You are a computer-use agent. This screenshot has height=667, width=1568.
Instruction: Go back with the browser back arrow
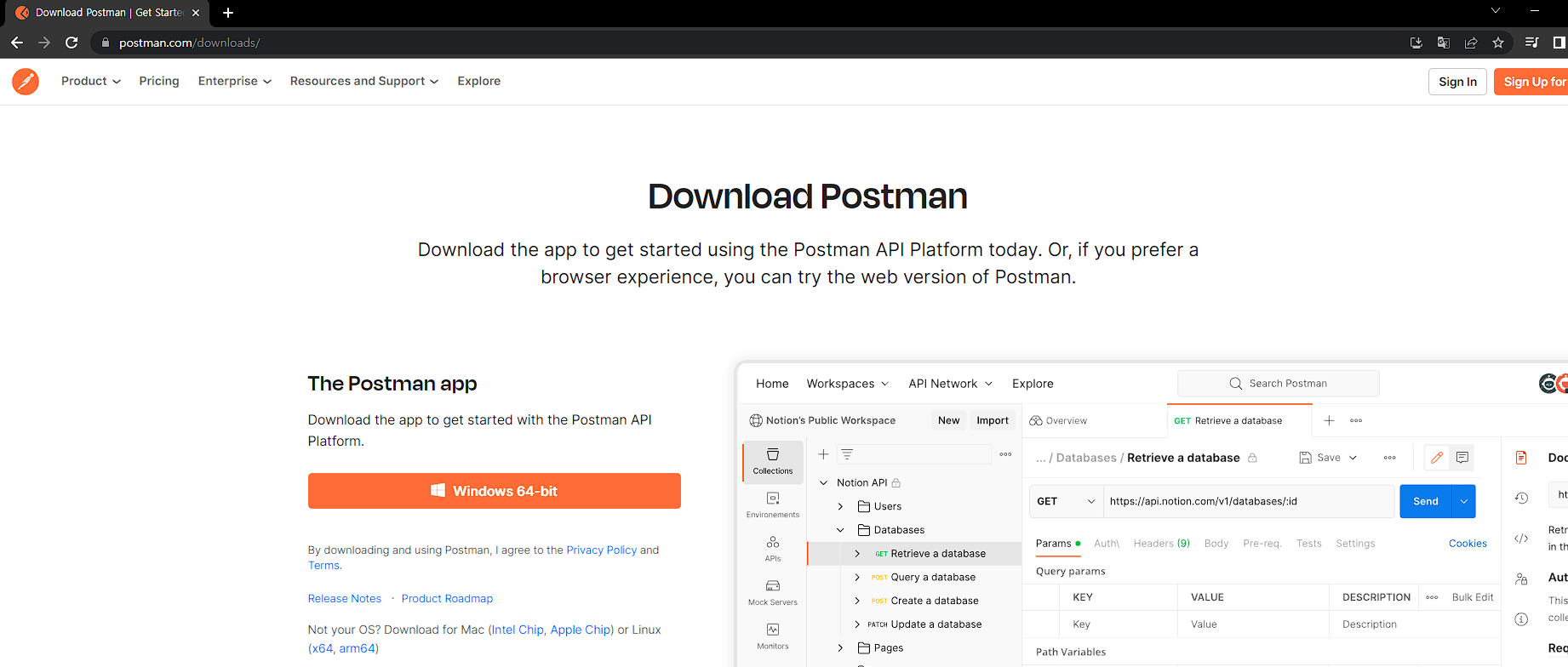pos(17,43)
